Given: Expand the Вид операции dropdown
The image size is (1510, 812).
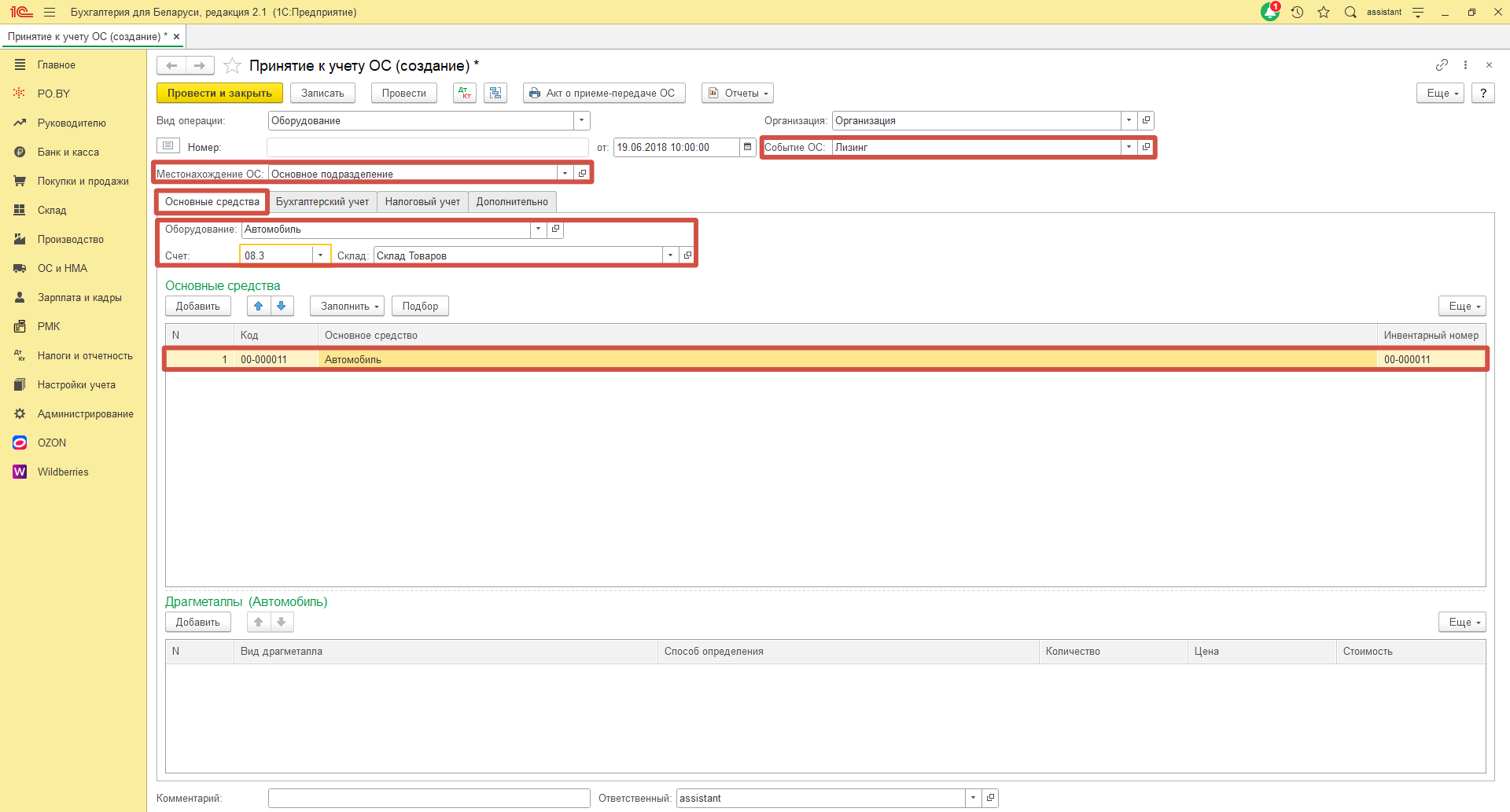Looking at the screenshot, I should tap(581, 120).
